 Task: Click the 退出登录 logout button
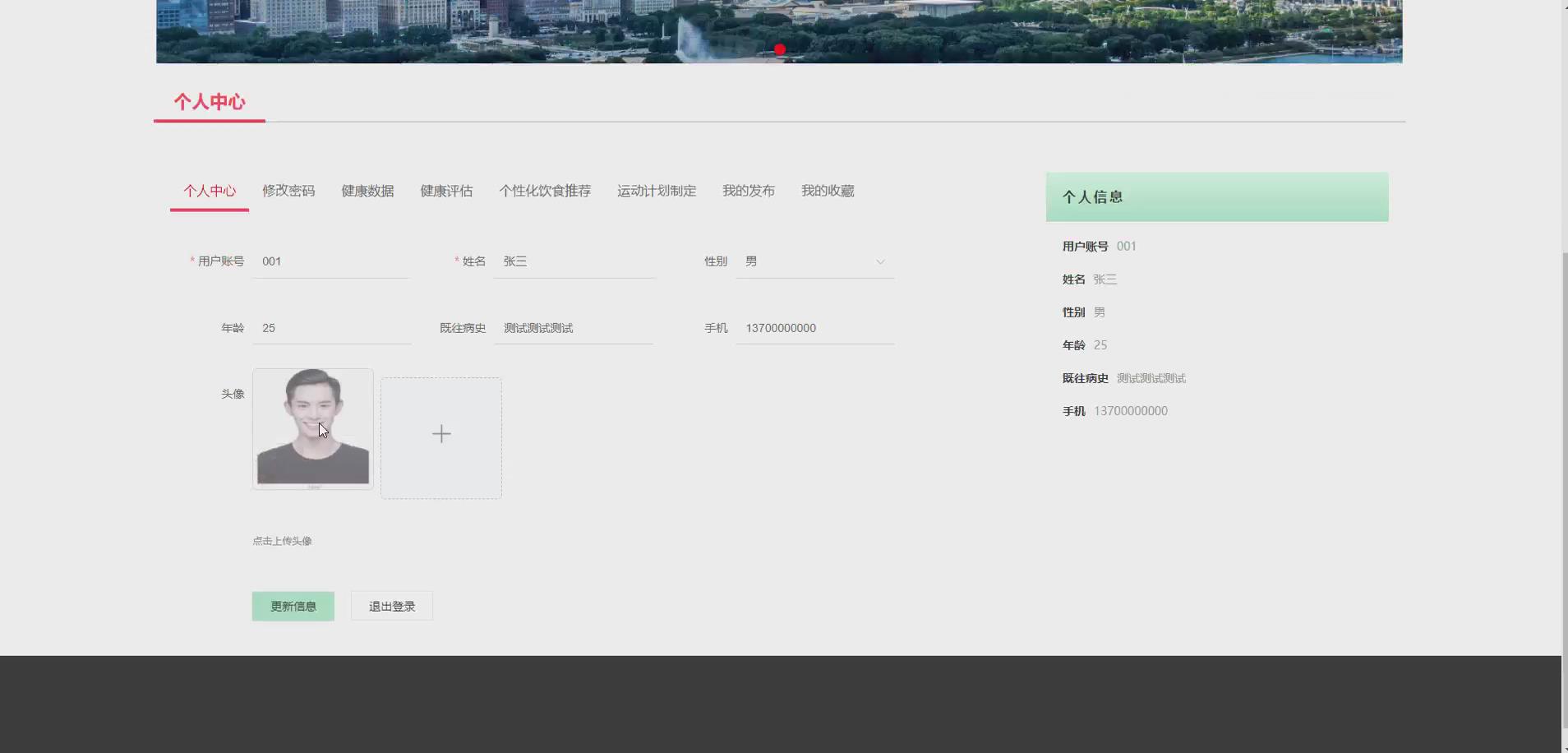coord(391,606)
